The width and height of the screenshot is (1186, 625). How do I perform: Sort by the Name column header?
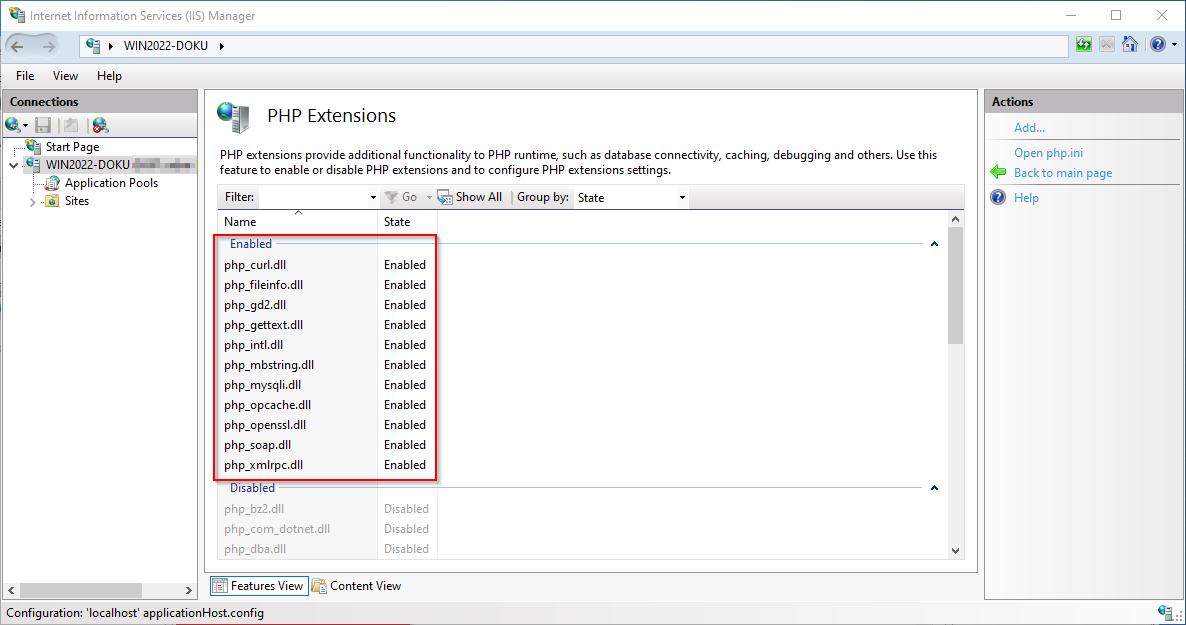tap(297, 222)
